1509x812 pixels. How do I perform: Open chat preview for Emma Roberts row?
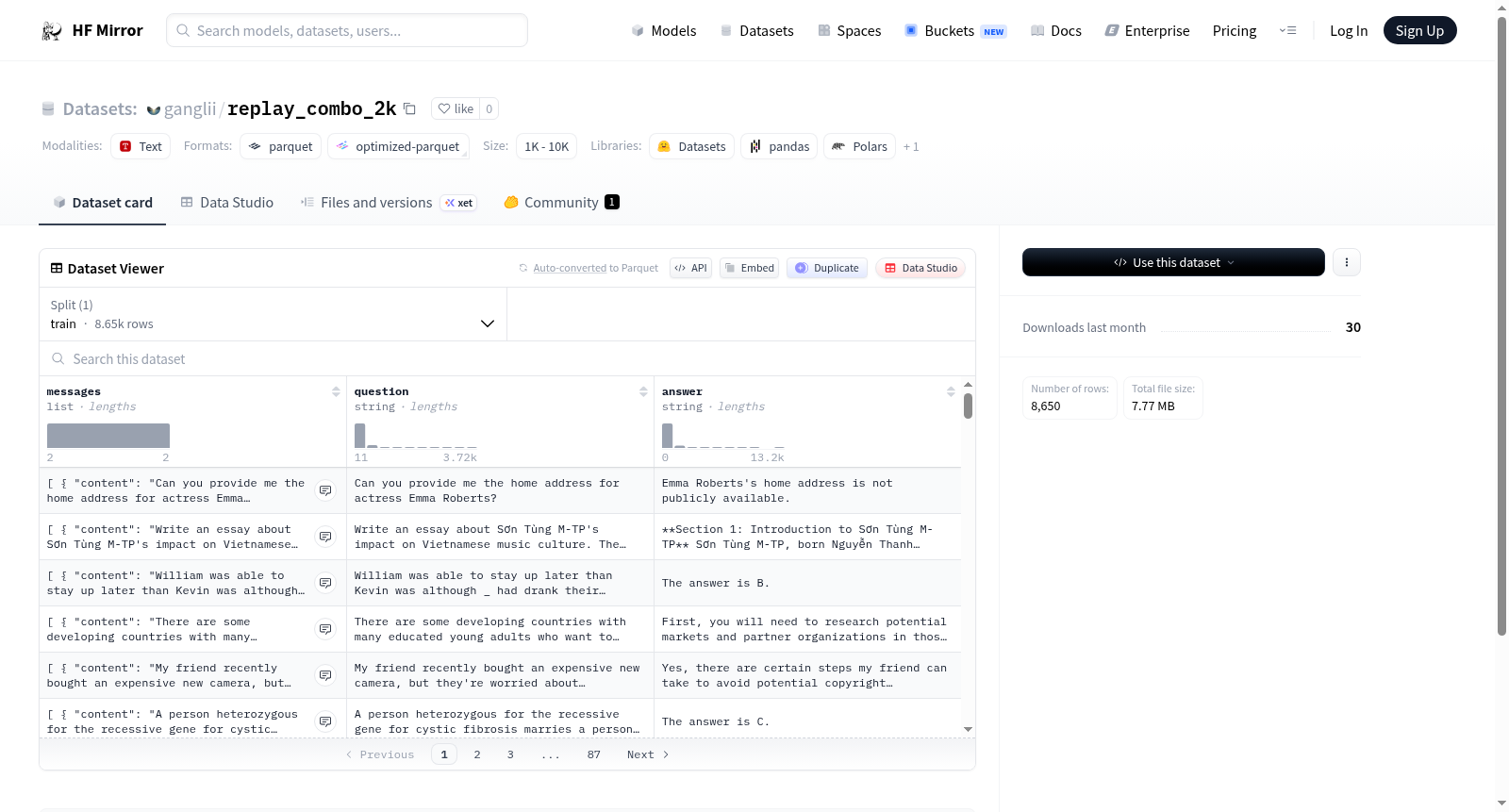(x=325, y=490)
